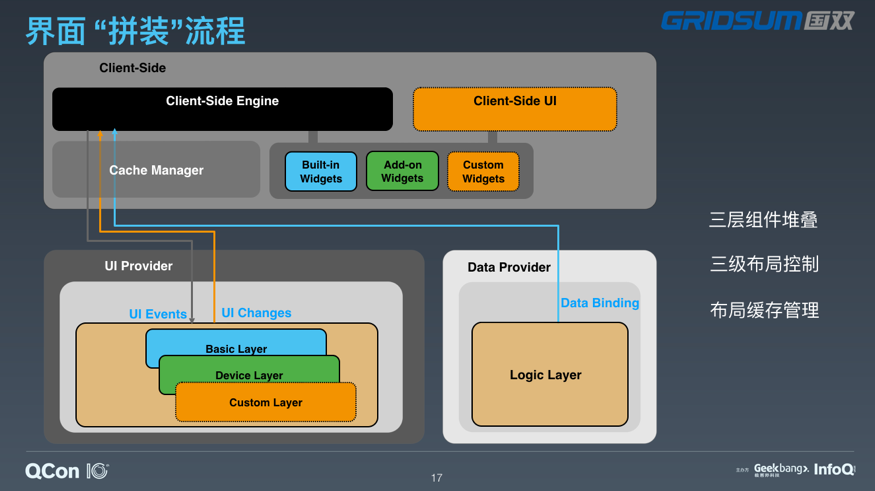Click the slide title 界面拼装流程
Screen dimensions: 875x491
136,31
